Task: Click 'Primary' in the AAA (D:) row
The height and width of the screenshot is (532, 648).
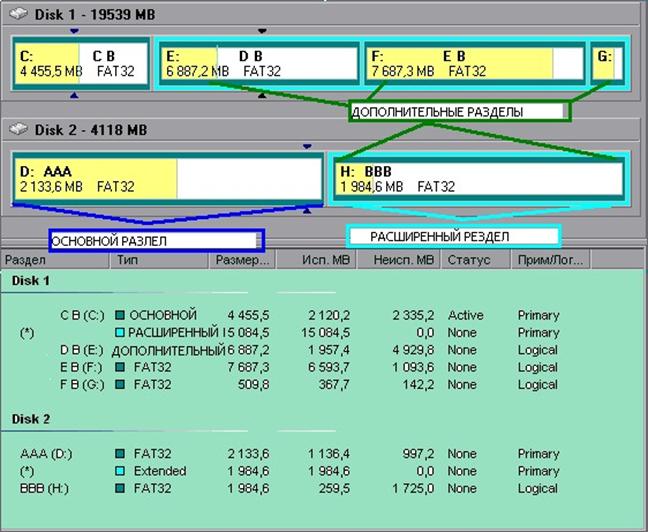Action: coord(538,453)
